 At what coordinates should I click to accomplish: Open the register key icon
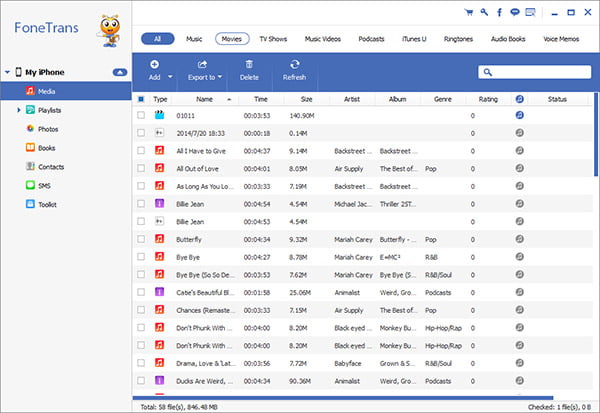[484, 12]
